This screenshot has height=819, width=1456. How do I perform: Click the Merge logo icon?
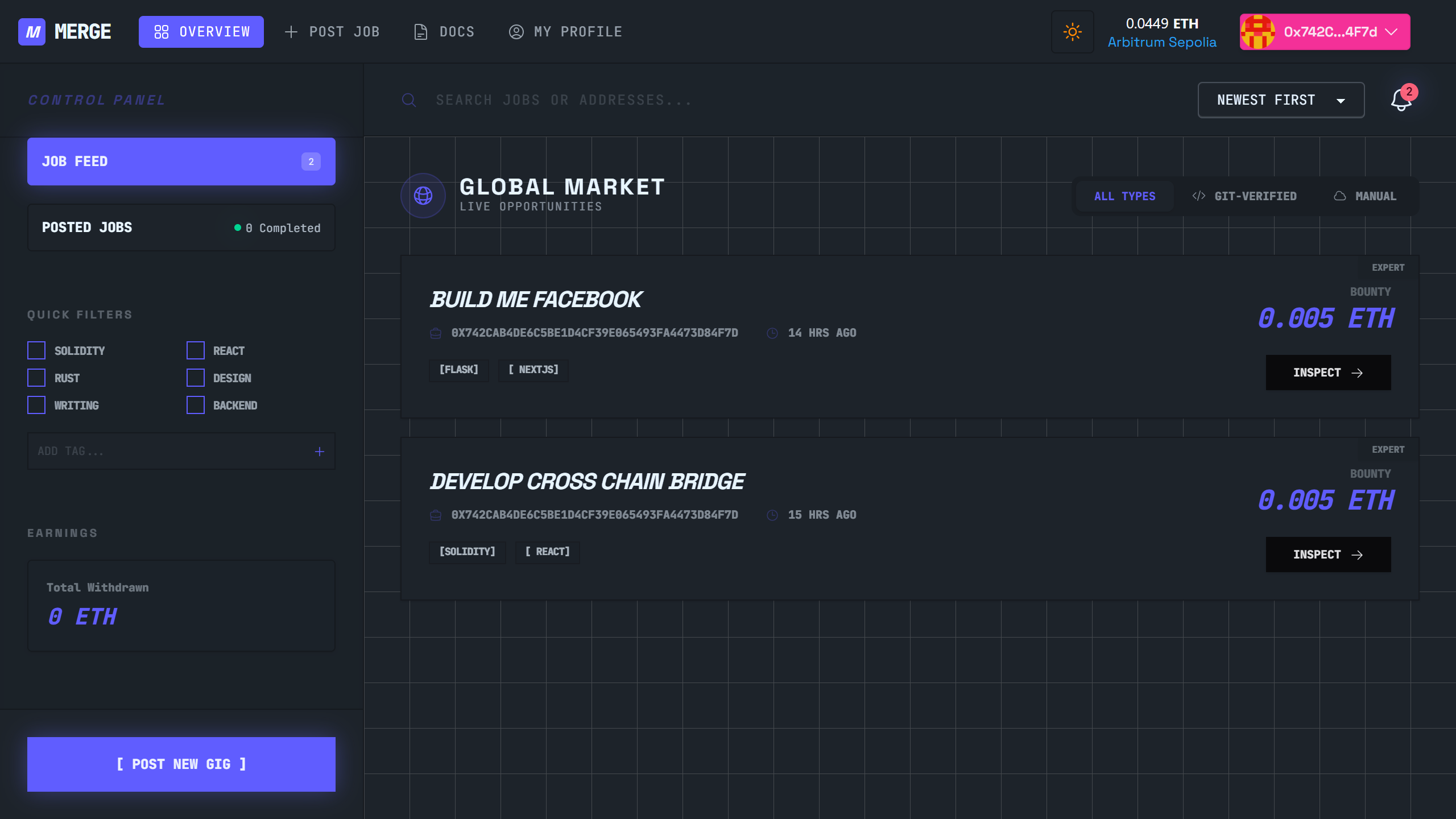point(32,32)
